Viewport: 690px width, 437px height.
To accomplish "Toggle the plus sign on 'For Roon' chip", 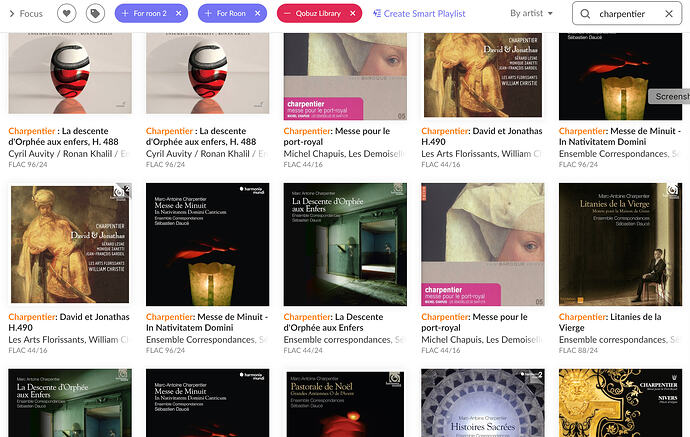I will click(208, 14).
